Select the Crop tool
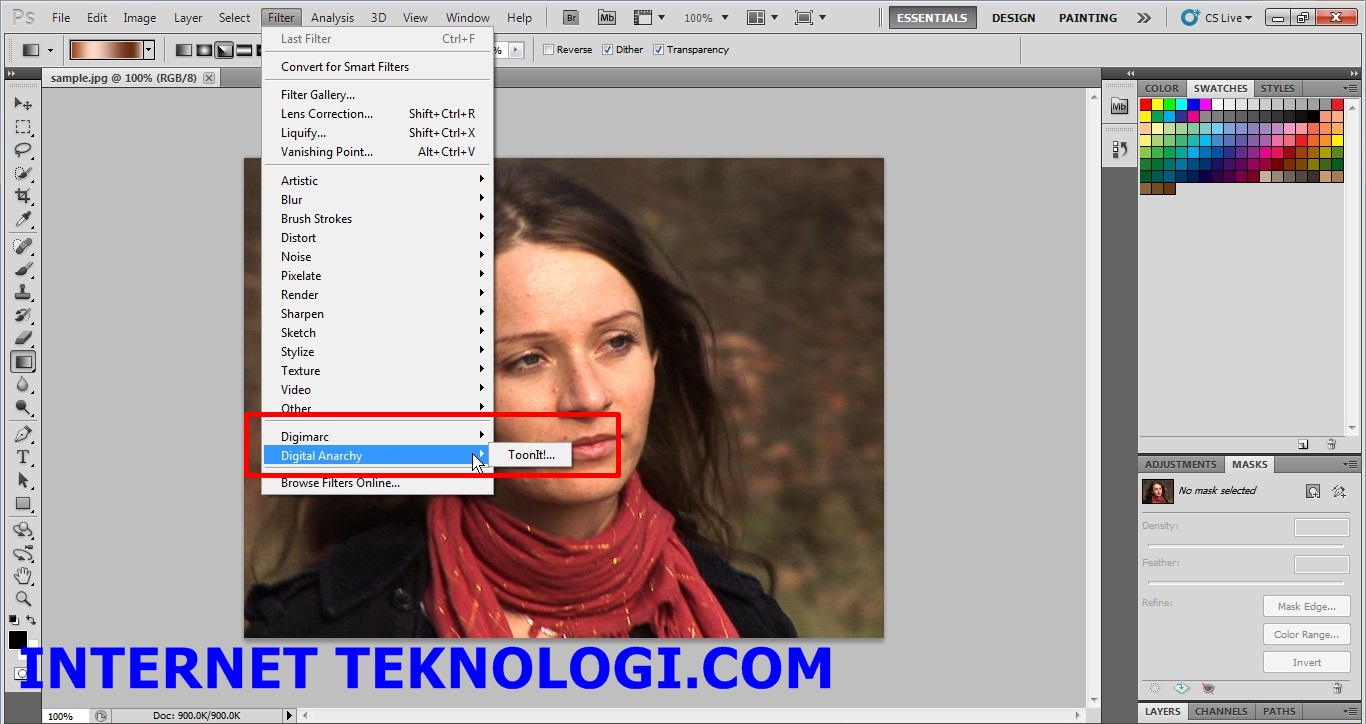 (x=23, y=196)
